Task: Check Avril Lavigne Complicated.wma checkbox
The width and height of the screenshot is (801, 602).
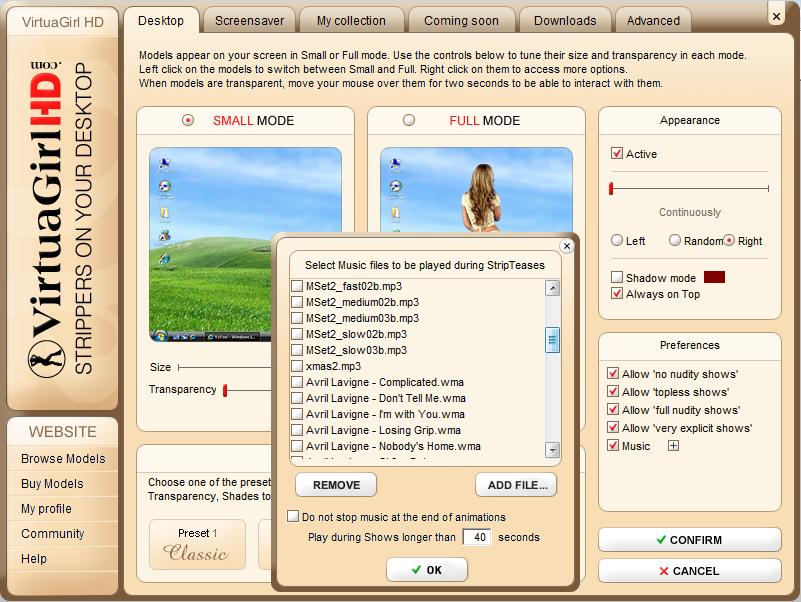Action: click(297, 382)
